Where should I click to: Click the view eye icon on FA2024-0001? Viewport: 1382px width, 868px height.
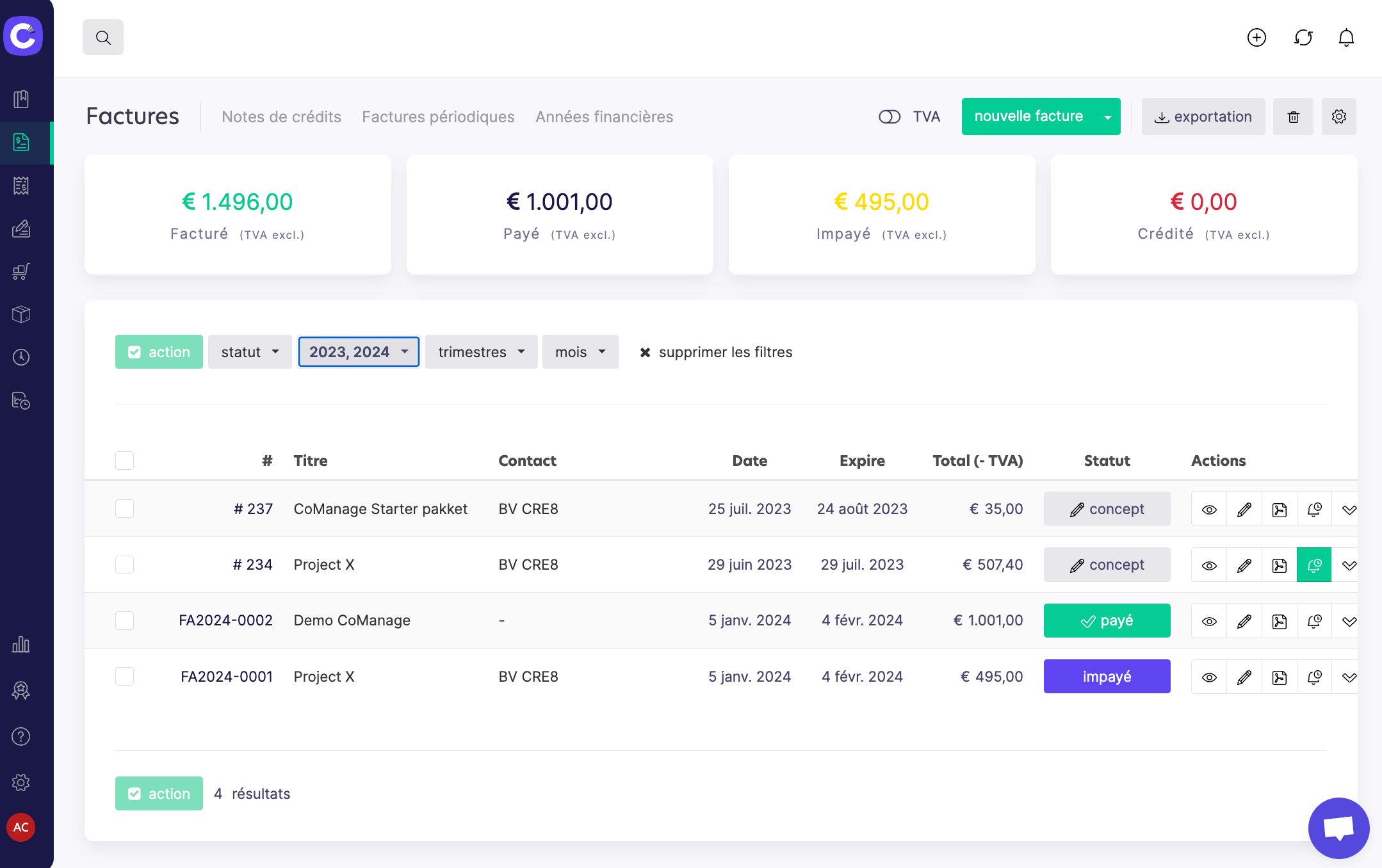click(x=1210, y=676)
